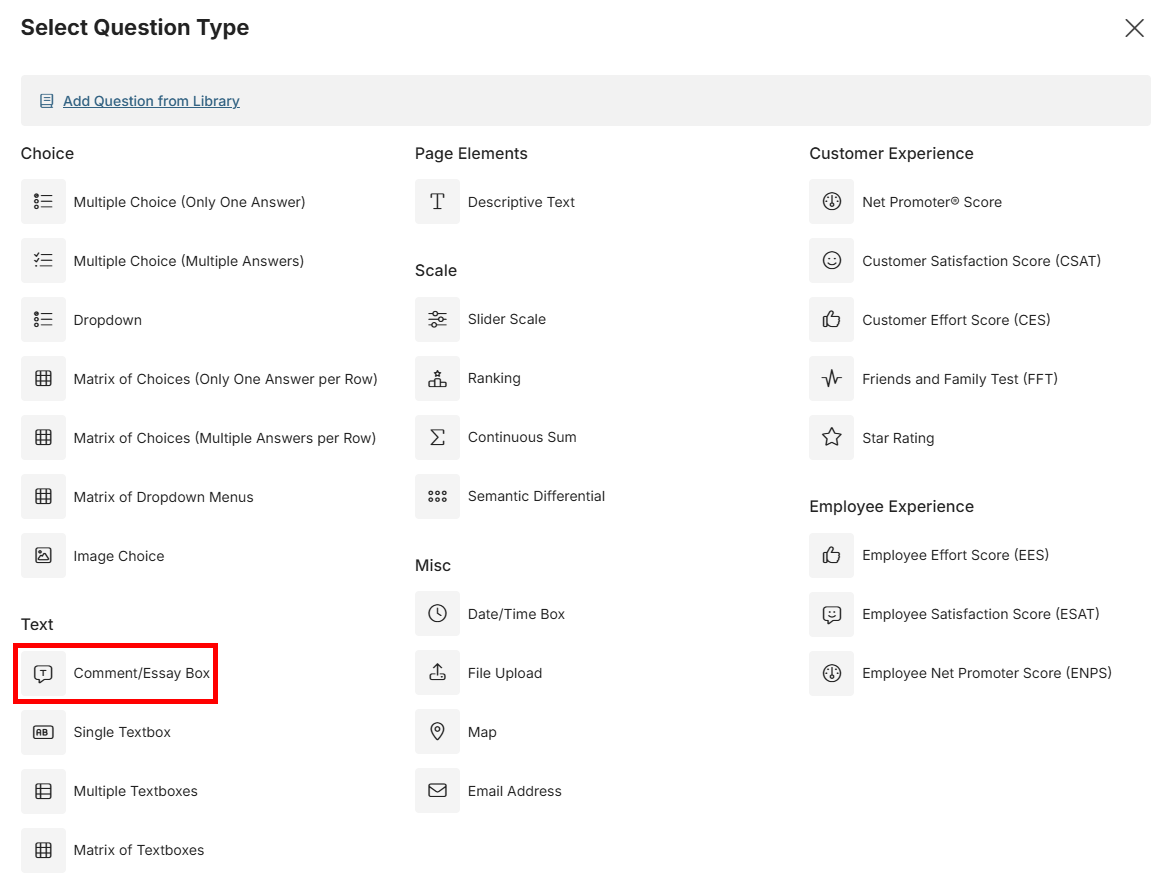Image resolution: width=1156 pixels, height=896 pixels.
Task: Select Multiple Choice (Only One Answer) label
Action: click(x=189, y=202)
